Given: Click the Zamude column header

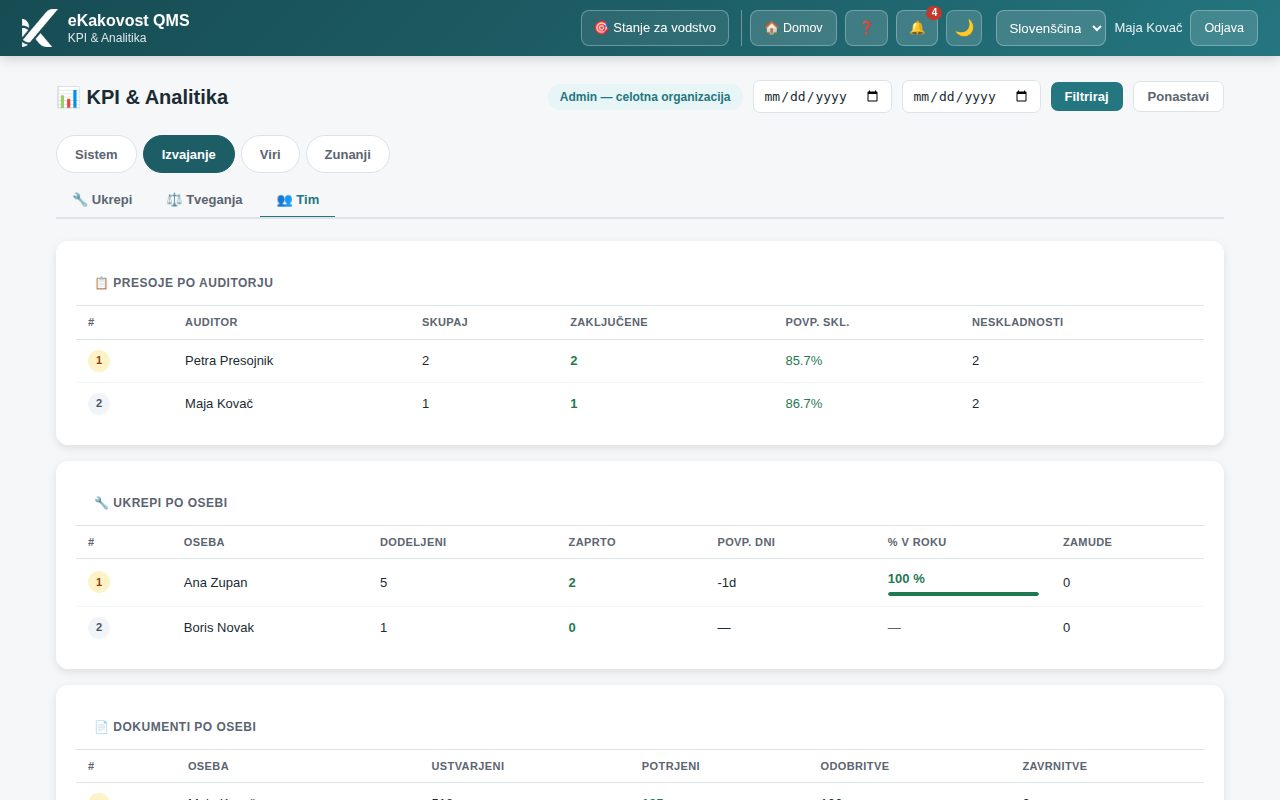Looking at the screenshot, I should pyautogui.click(x=1087, y=542).
